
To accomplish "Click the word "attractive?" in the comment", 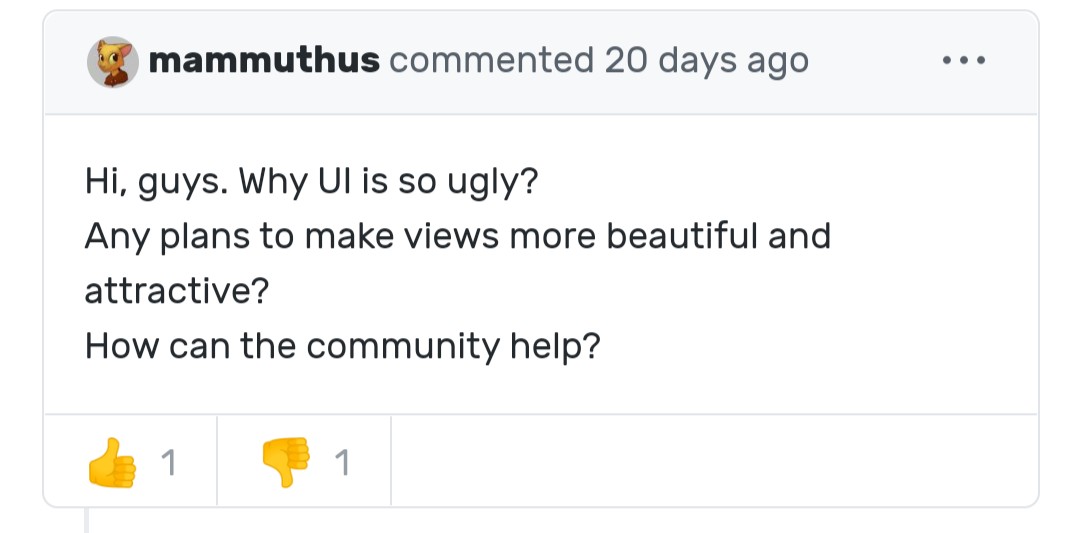I will pyautogui.click(x=177, y=291).
